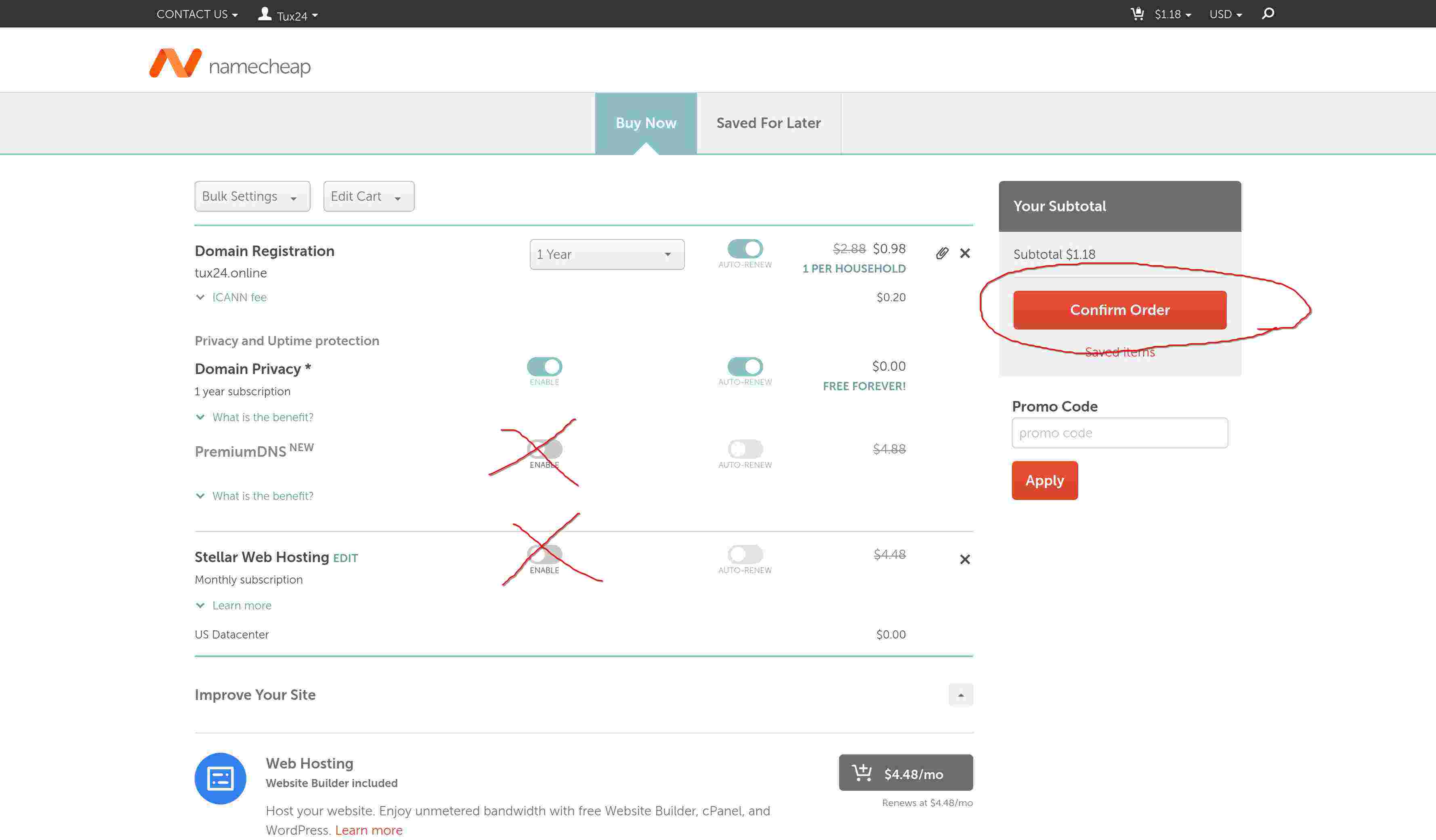The image size is (1436, 840).
Task: Click the 1 year subscription text
Action: click(x=242, y=391)
